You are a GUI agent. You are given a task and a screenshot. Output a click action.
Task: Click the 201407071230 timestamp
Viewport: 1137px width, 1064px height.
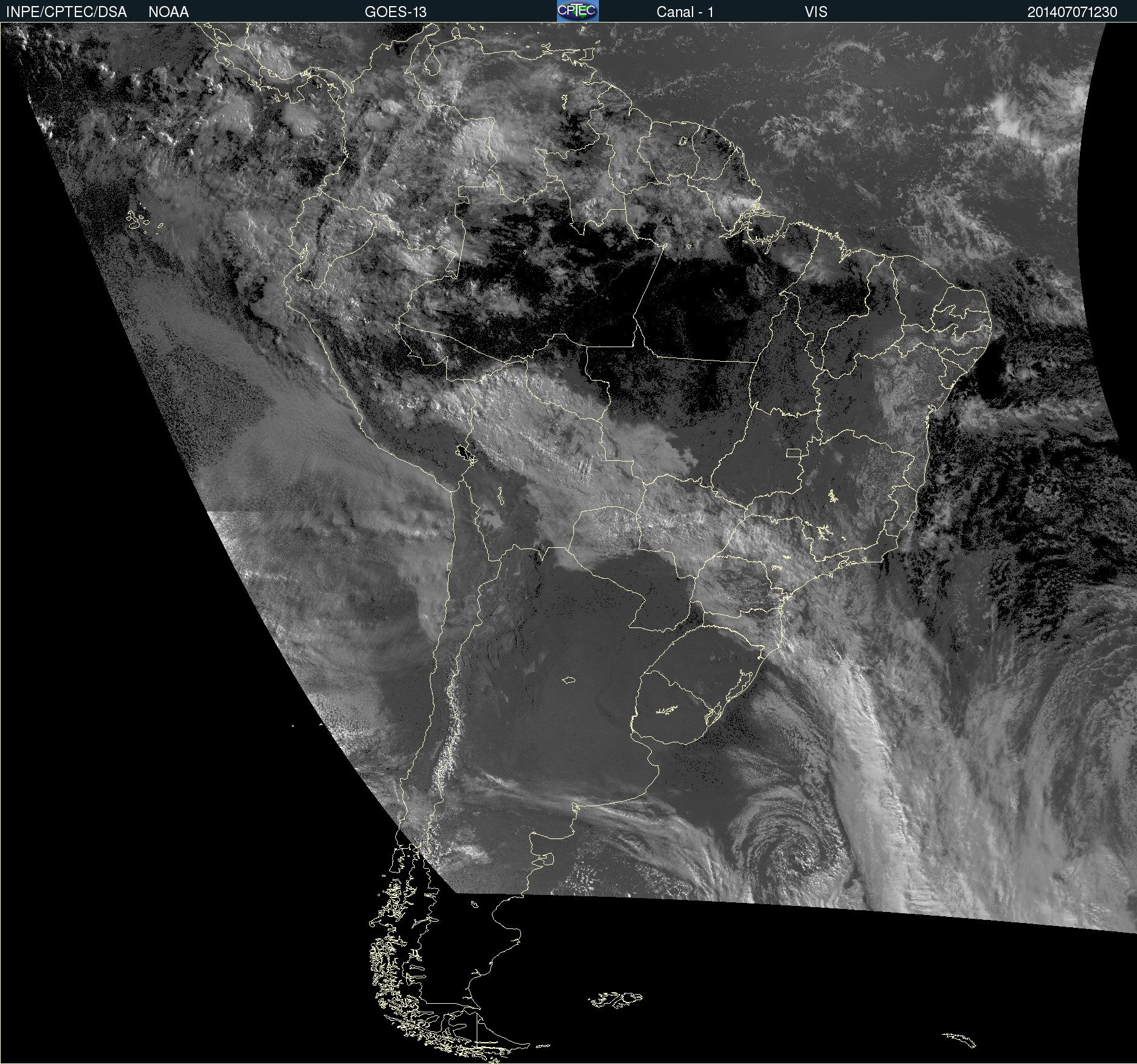pos(1073,12)
